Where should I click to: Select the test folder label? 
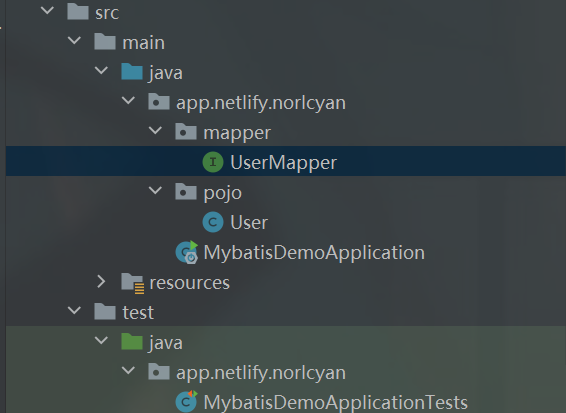(138, 312)
